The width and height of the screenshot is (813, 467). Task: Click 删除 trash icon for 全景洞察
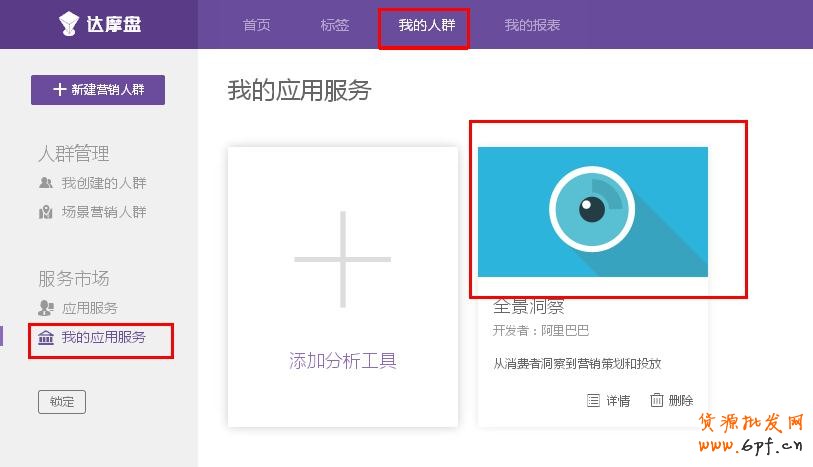click(657, 400)
